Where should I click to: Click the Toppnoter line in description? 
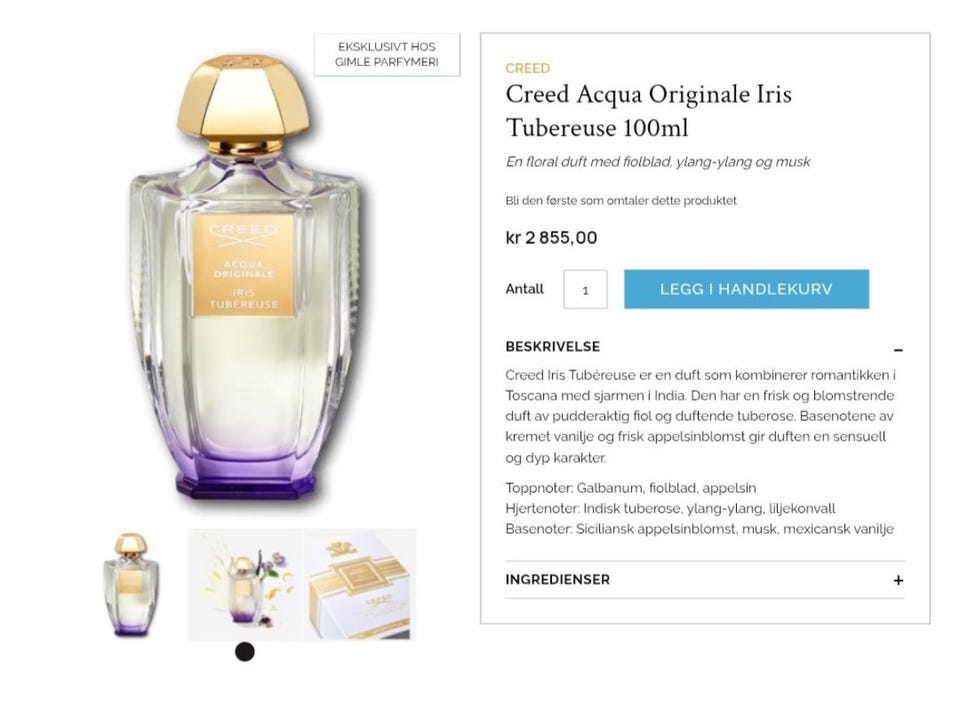tap(631, 488)
